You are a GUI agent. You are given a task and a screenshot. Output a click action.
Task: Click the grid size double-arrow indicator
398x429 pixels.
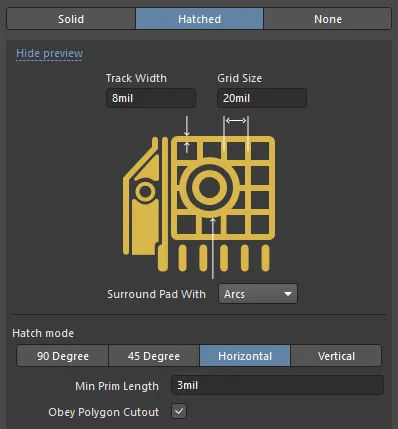(236, 121)
